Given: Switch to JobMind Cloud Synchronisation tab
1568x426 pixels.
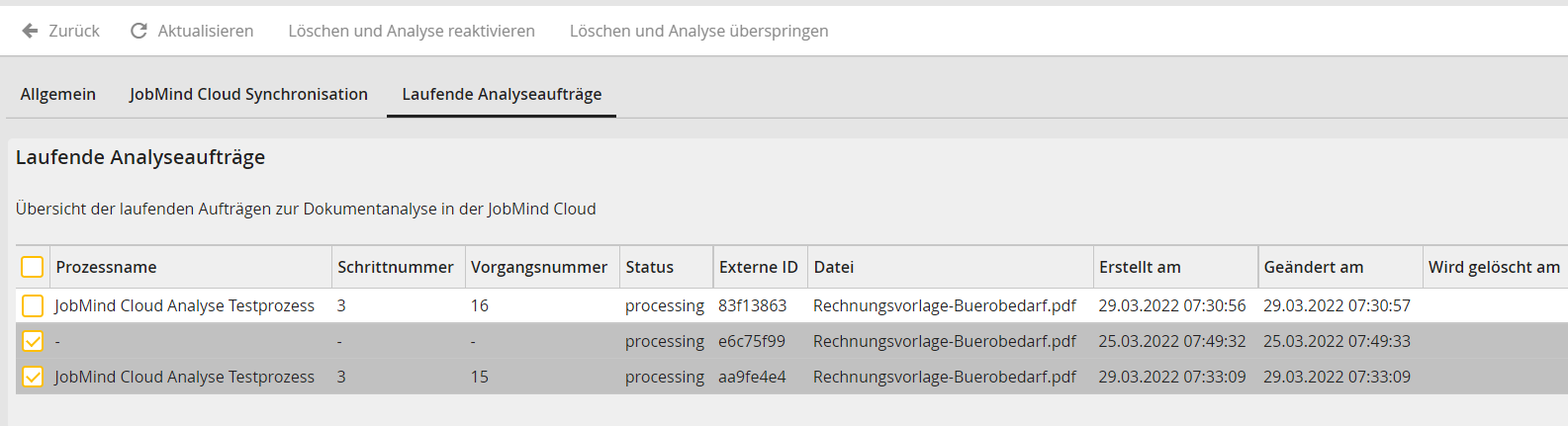Looking at the screenshot, I should pyautogui.click(x=248, y=94).
